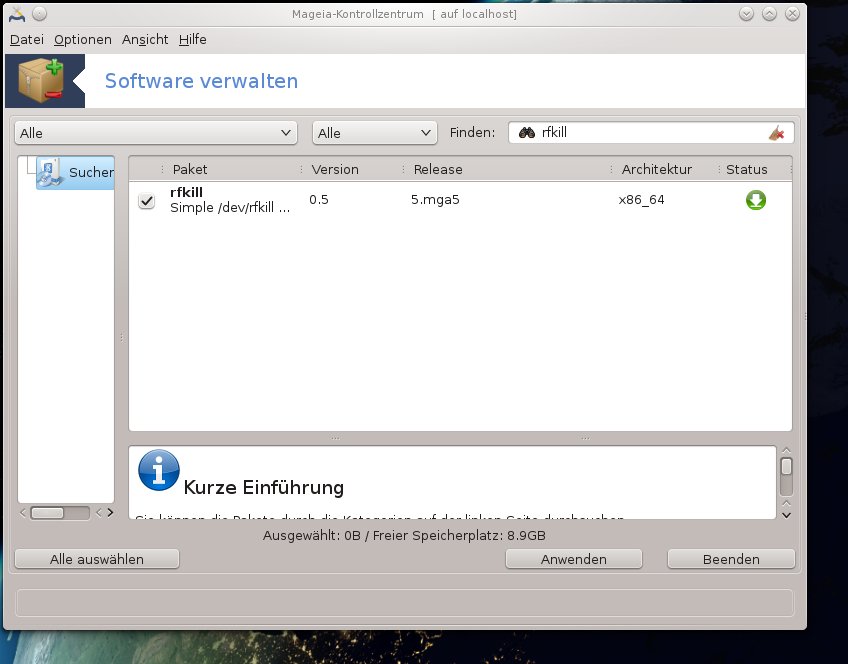Click the Software verwalten package icon
Screen dimensions: 848x664
(x=41, y=81)
